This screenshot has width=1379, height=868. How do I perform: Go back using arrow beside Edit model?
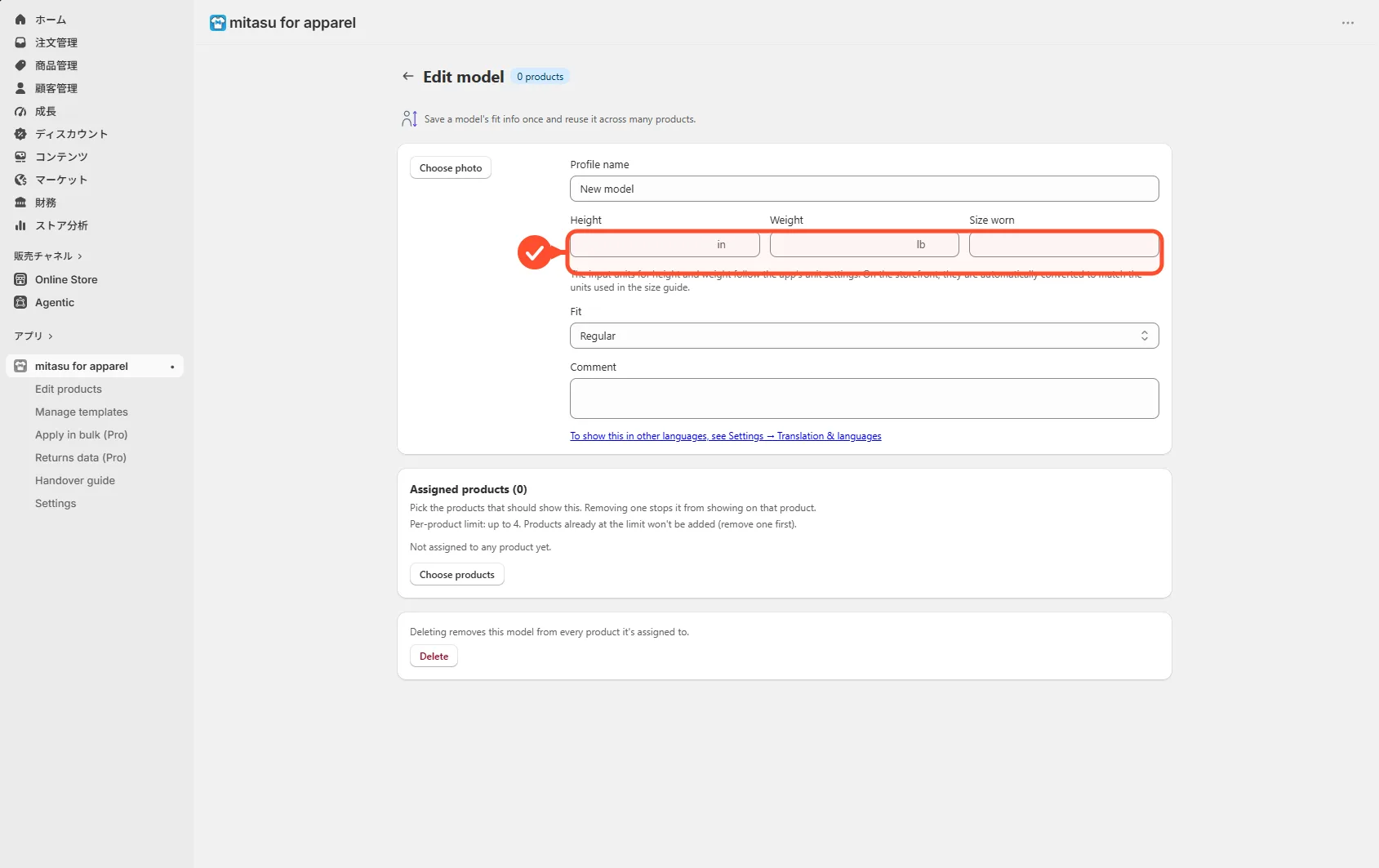[407, 76]
